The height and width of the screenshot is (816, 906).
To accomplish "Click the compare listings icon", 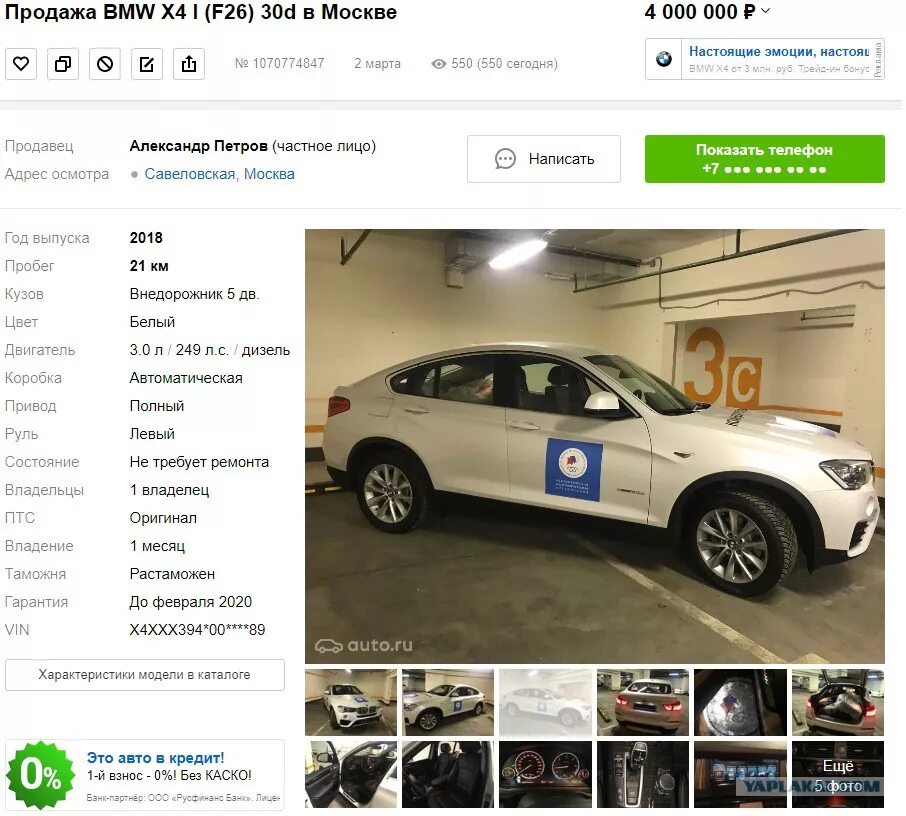I will tap(63, 64).
